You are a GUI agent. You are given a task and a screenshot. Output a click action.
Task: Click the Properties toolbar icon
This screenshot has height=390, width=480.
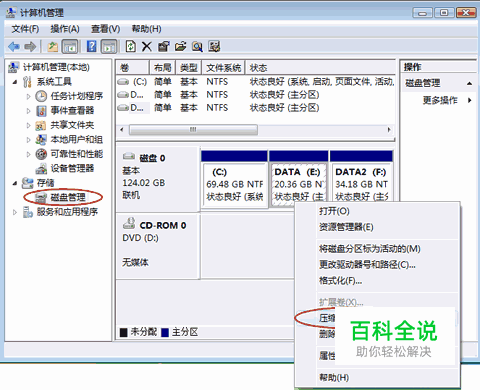(164, 47)
